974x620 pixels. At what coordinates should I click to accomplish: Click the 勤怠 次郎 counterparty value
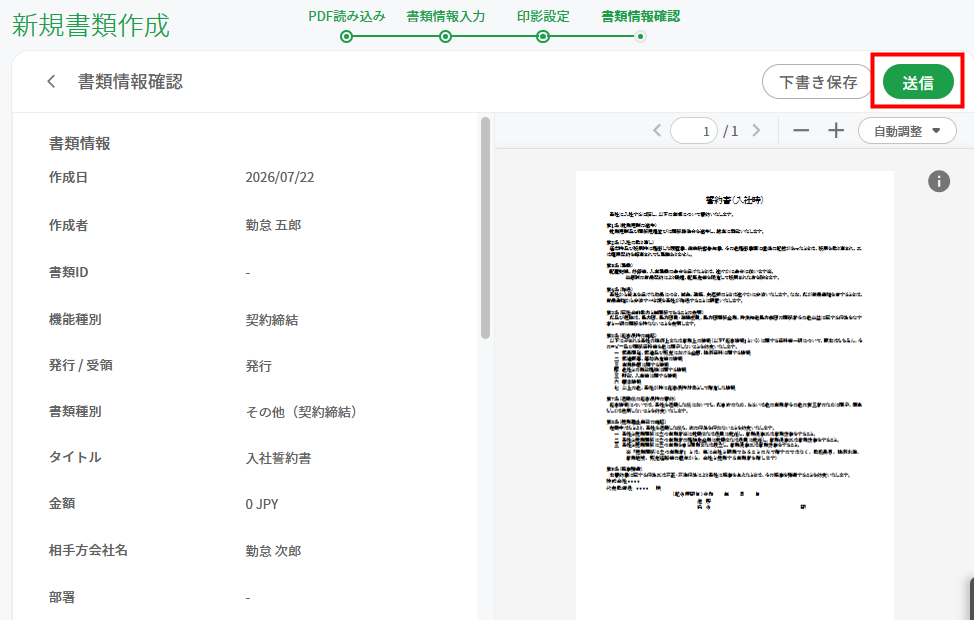[273, 551]
